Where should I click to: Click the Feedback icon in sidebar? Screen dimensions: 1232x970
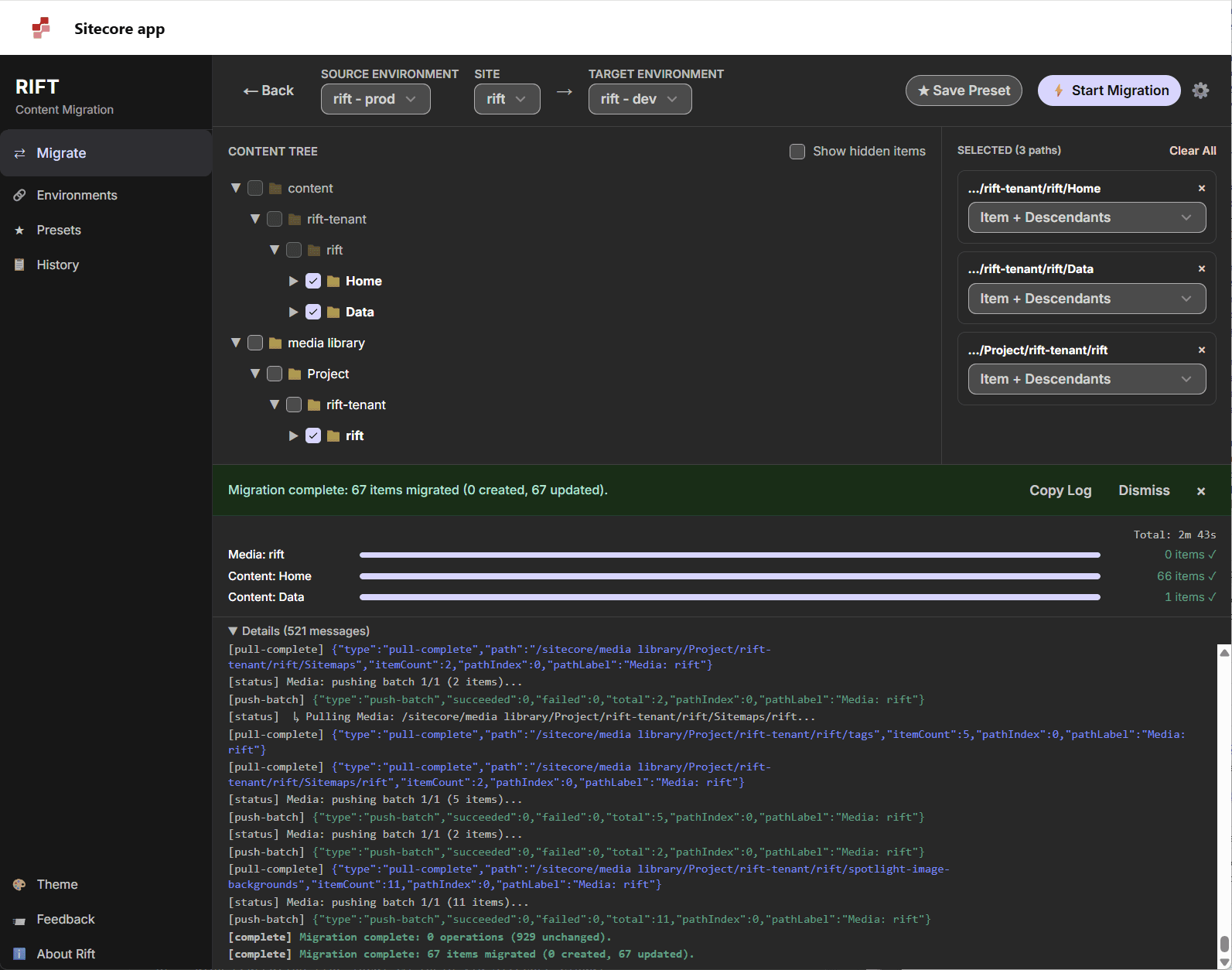point(19,920)
